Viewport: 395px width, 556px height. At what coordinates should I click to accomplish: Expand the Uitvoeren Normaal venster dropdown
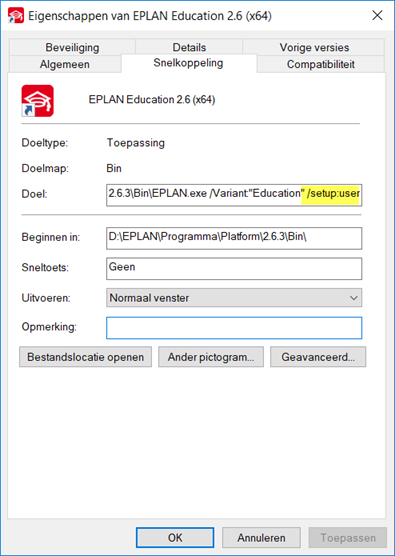[234, 298]
